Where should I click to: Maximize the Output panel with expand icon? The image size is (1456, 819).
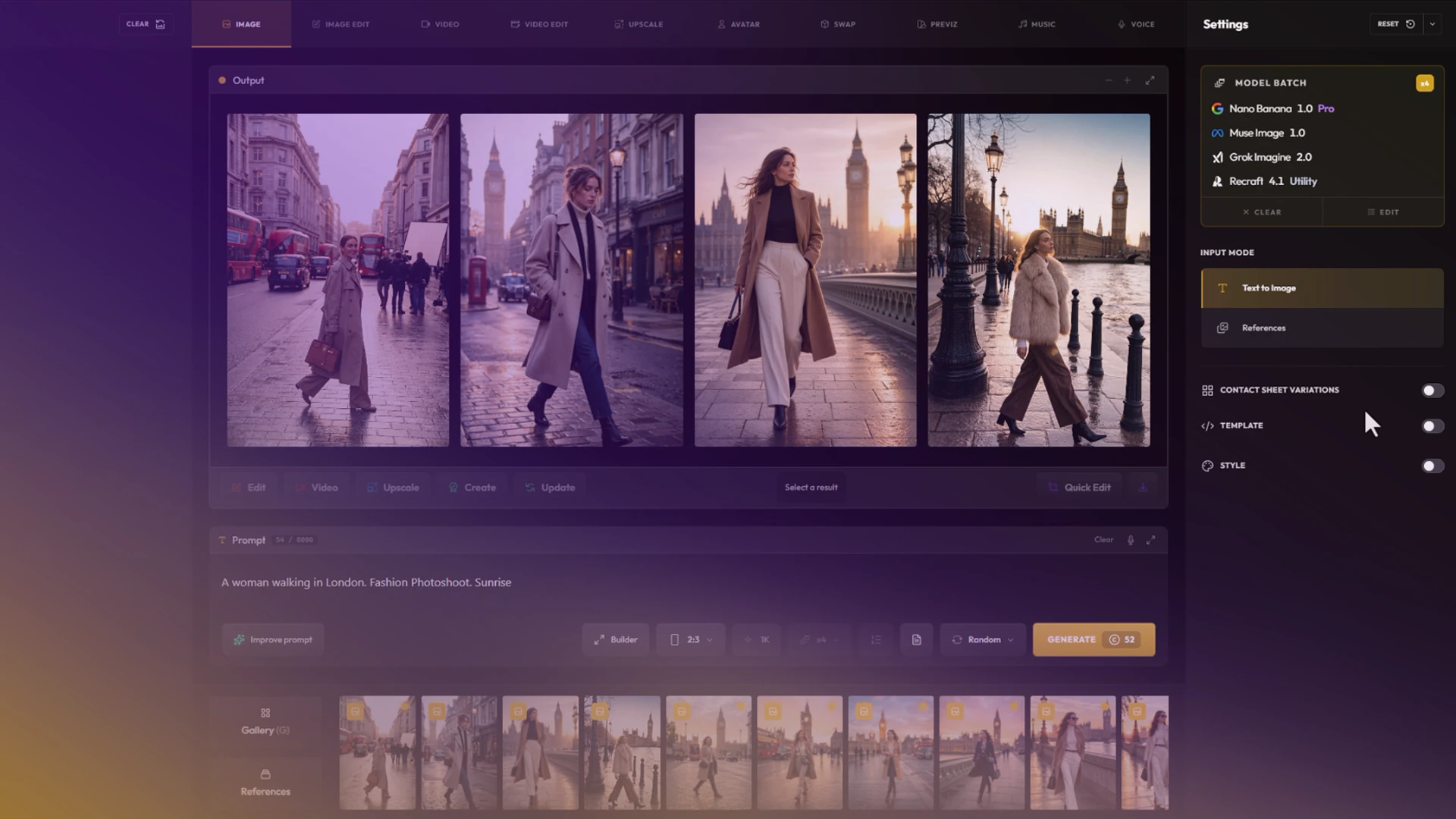tap(1150, 80)
